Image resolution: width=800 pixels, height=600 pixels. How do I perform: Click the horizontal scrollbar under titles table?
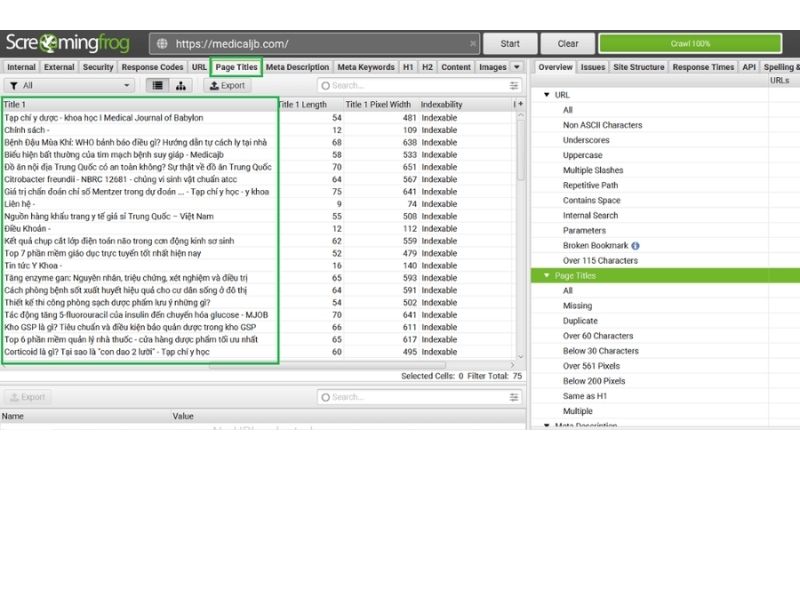coord(327,365)
